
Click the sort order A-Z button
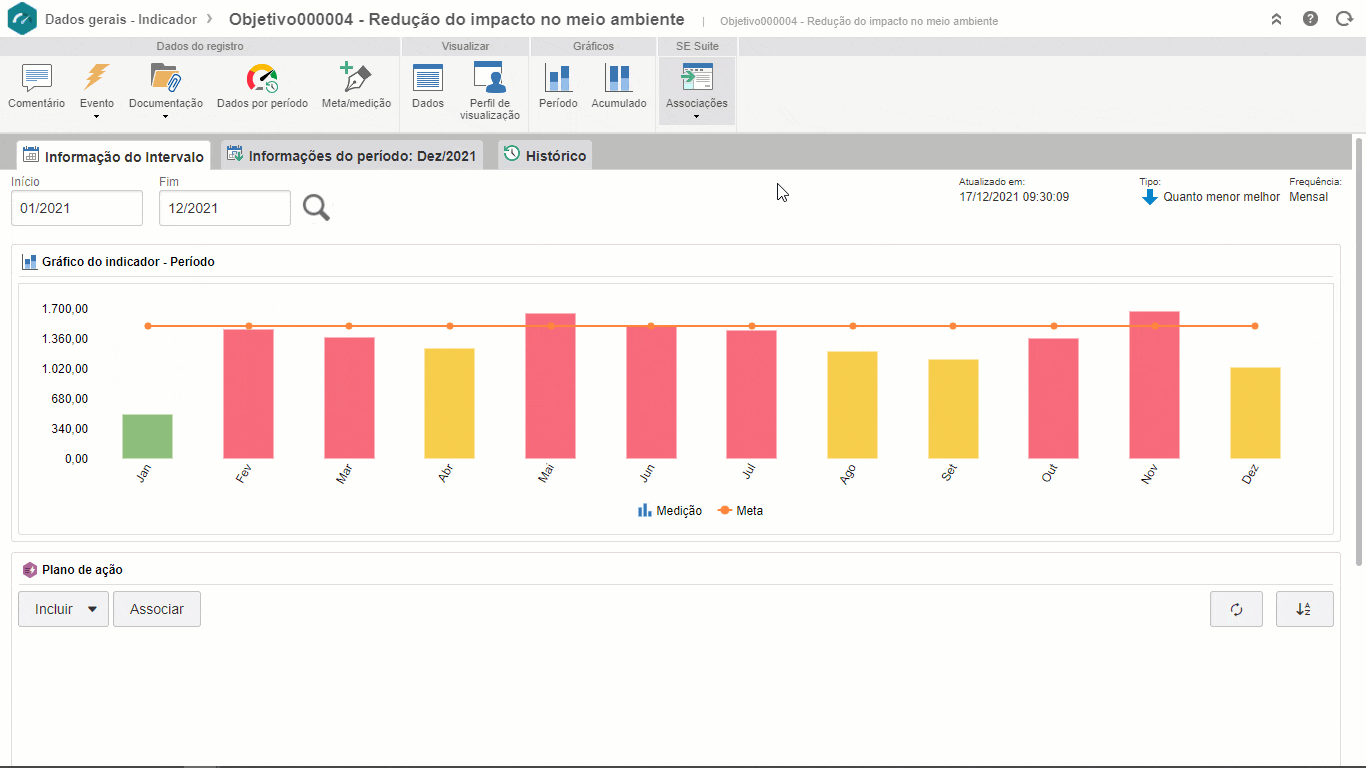[x=1304, y=609]
